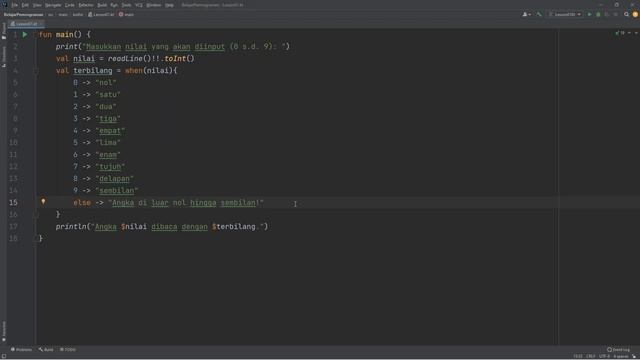
Task: Open the Refactor menu
Action: click(86, 5)
